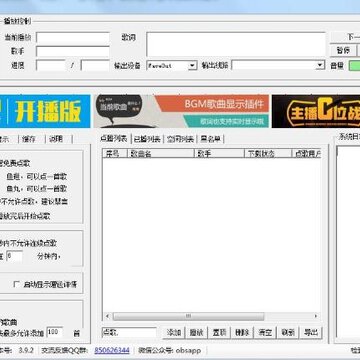This screenshot has width=360, height=360.
Task: Switch to the 空闲列表 tab
Action: pos(181,139)
